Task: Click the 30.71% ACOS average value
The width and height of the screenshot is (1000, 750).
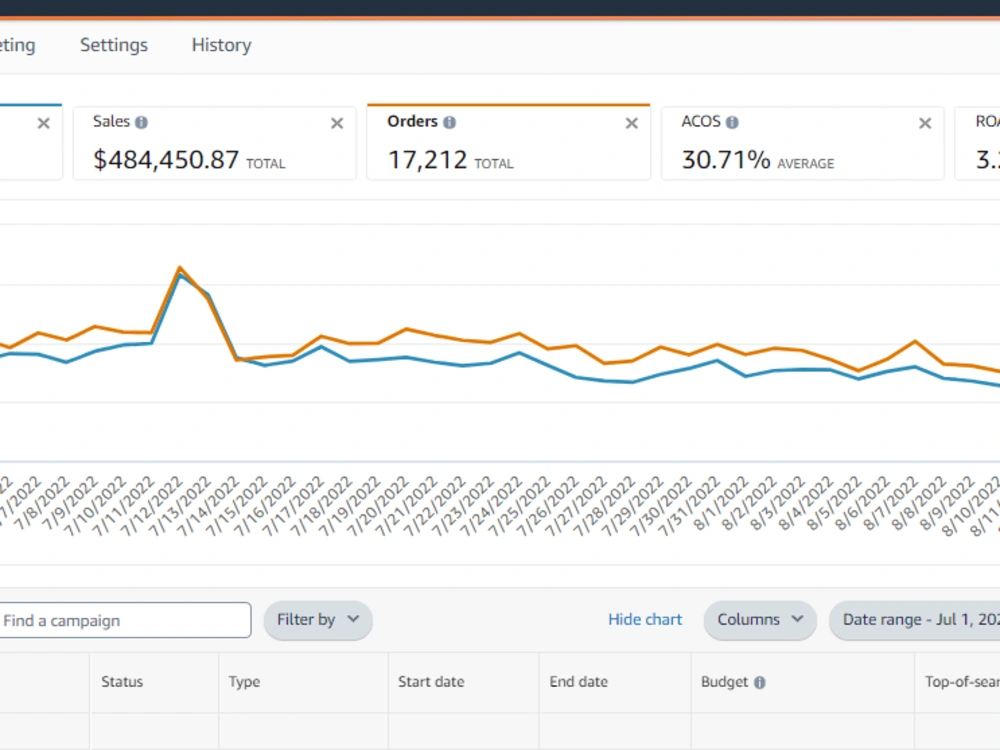Action: click(726, 159)
